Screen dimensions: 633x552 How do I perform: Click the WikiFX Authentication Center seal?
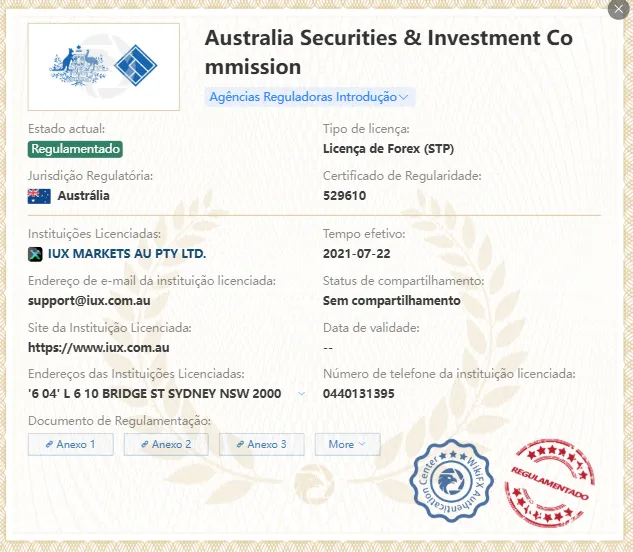451,481
